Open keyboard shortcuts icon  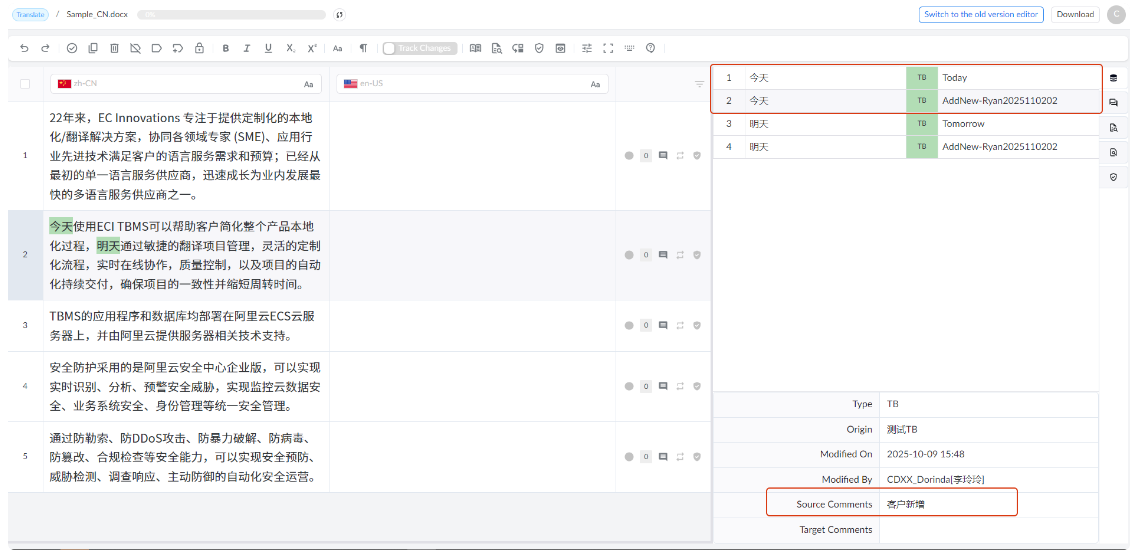click(x=629, y=48)
